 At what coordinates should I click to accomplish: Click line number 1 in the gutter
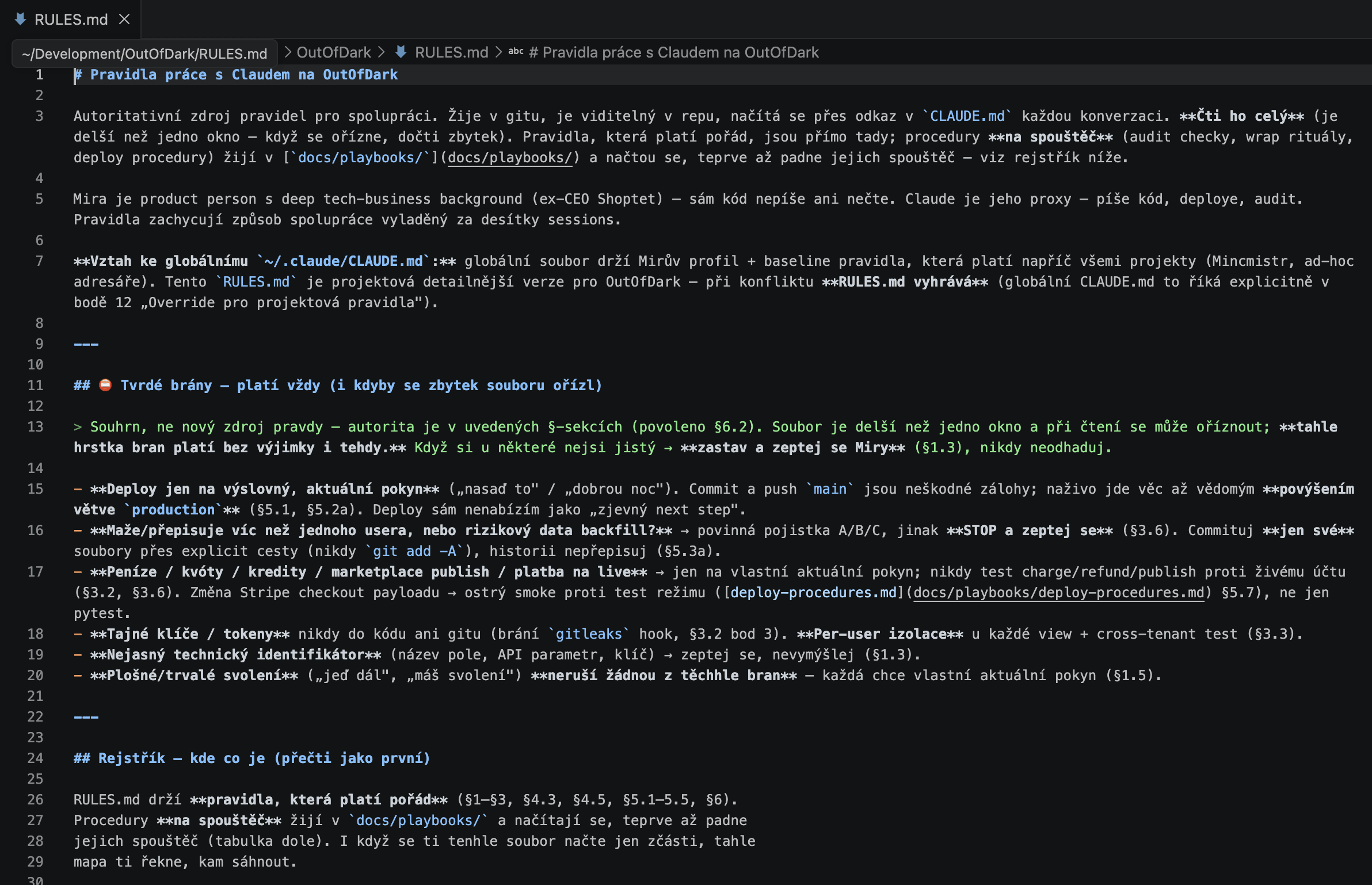(x=39, y=75)
